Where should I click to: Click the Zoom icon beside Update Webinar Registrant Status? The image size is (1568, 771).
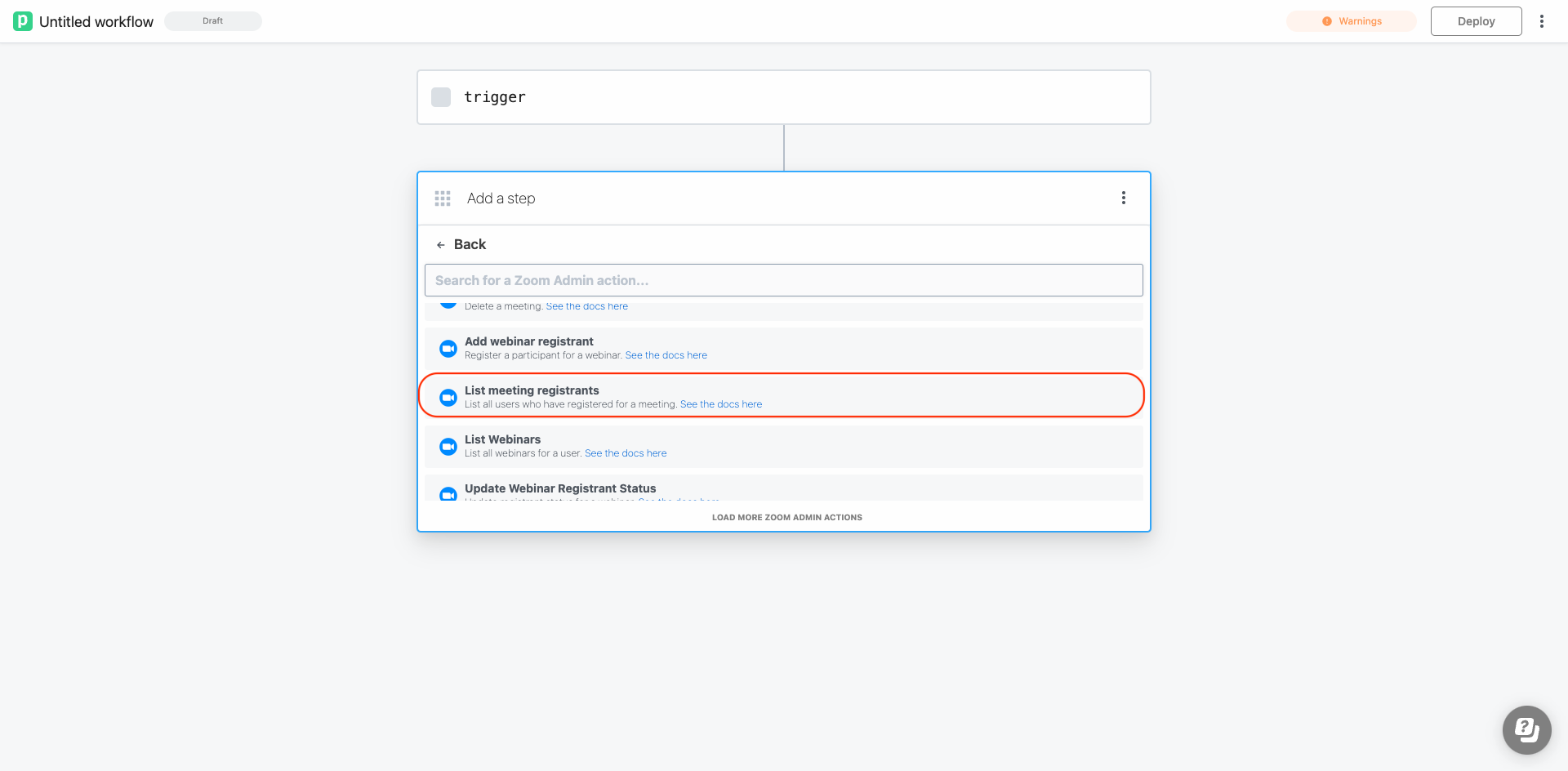click(448, 494)
